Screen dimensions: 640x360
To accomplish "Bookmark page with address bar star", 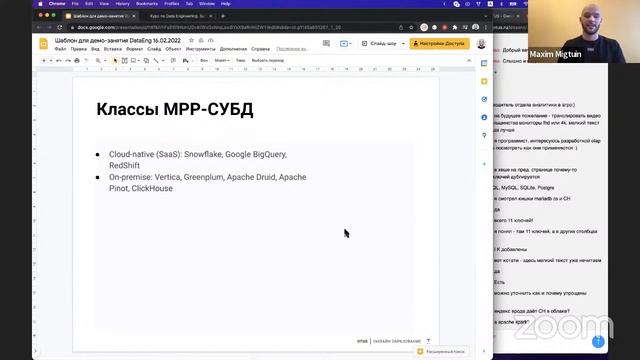I will [411, 27].
